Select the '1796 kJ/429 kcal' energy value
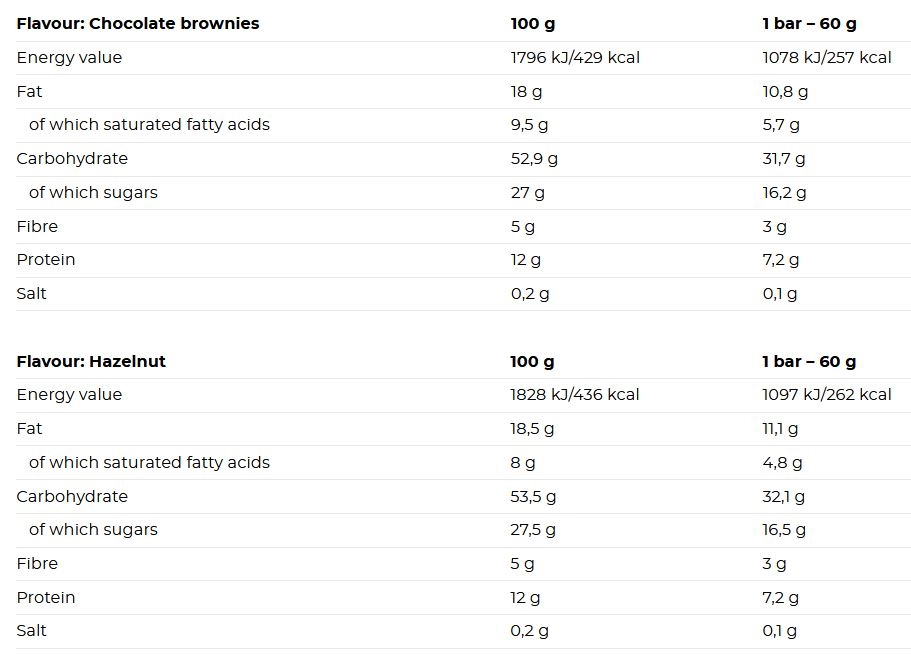Viewport: 911px width, 669px height. pos(575,57)
